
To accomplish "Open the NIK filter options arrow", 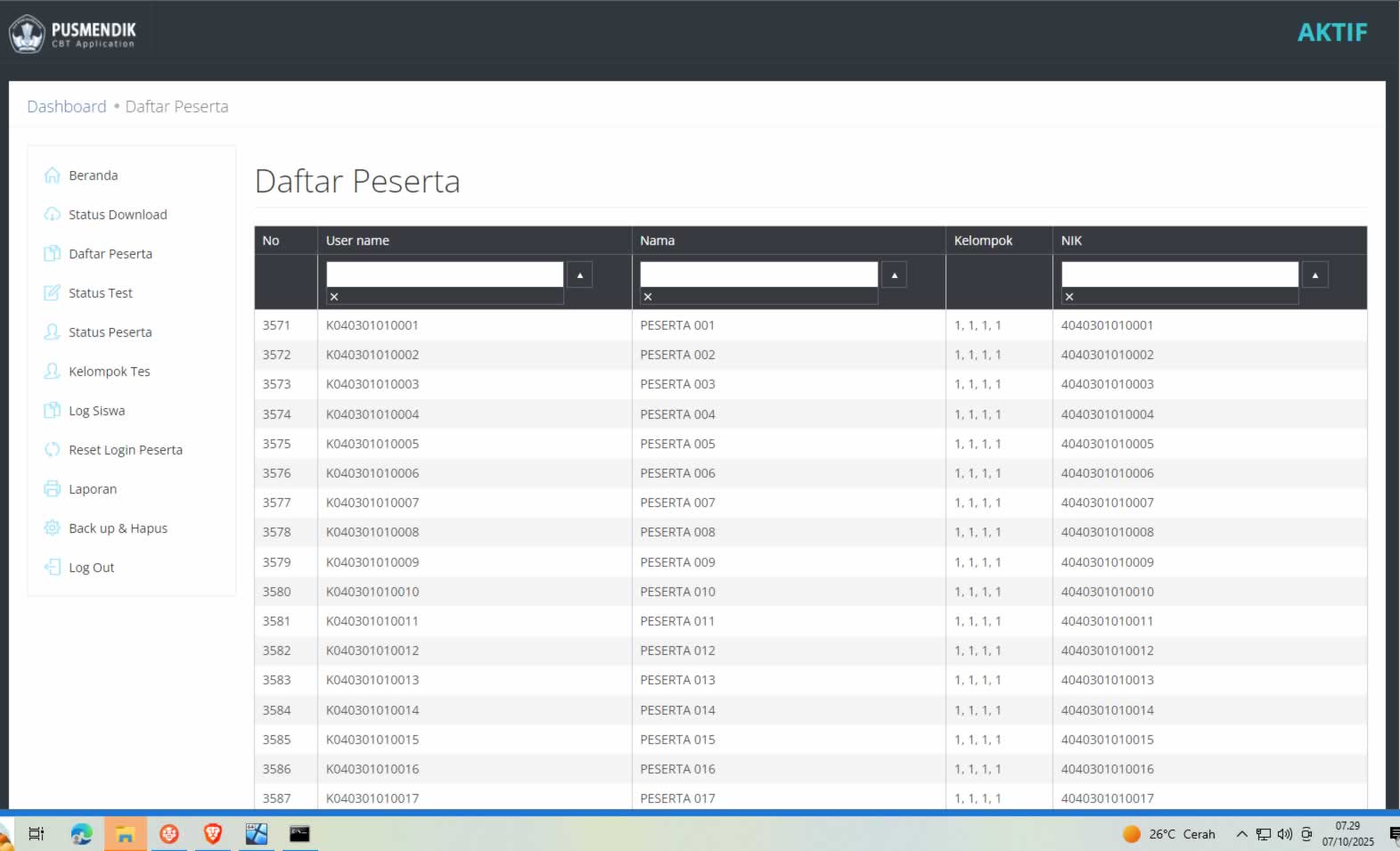I will 1314,275.
